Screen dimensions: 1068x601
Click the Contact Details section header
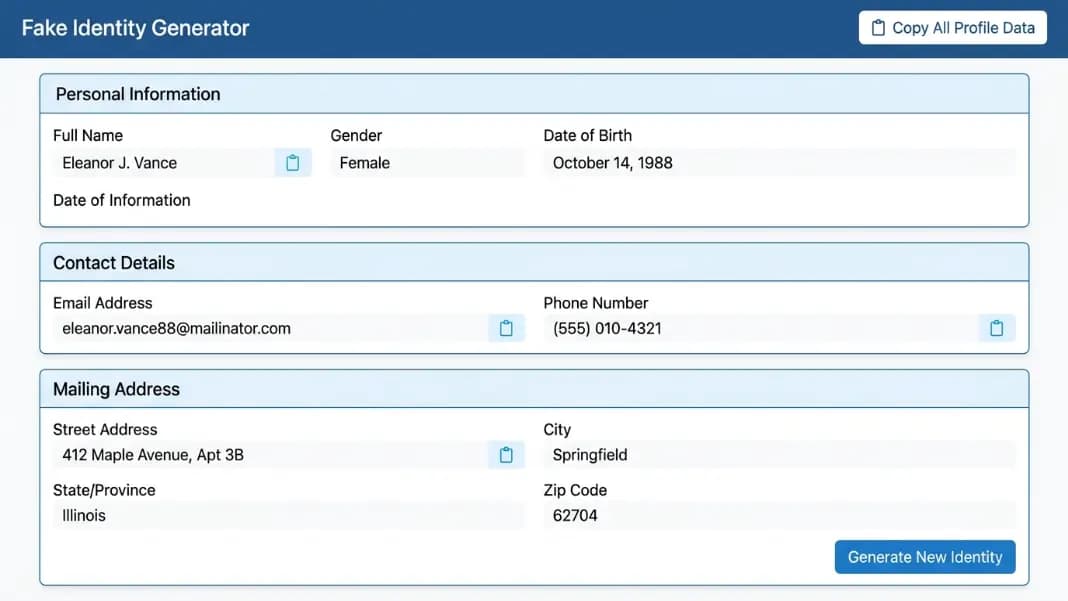pos(534,262)
